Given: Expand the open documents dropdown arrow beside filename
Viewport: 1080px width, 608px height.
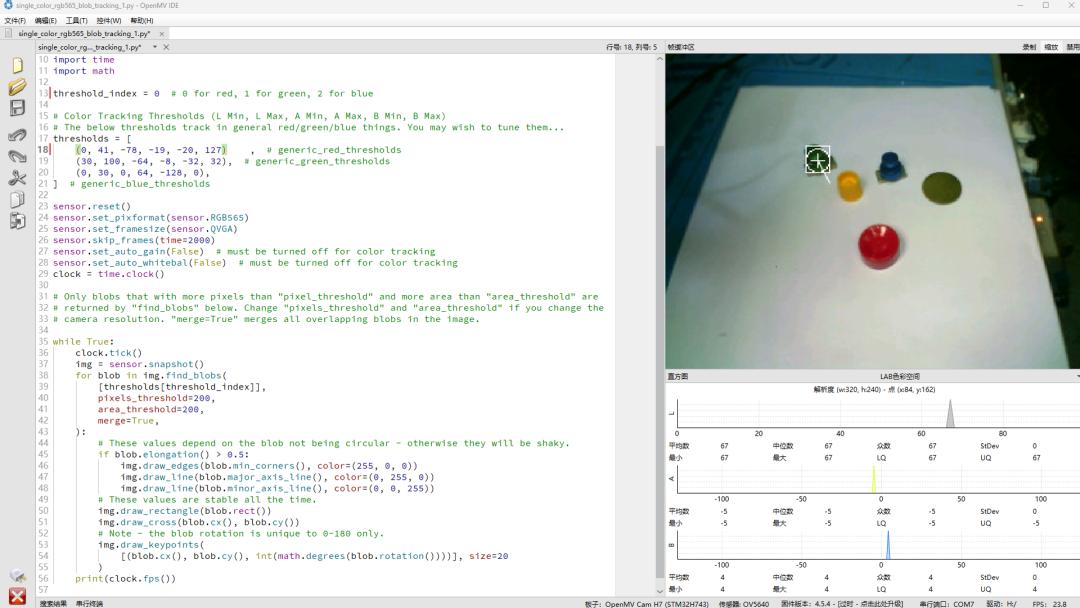Looking at the screenshot, I should coord(154,47).
